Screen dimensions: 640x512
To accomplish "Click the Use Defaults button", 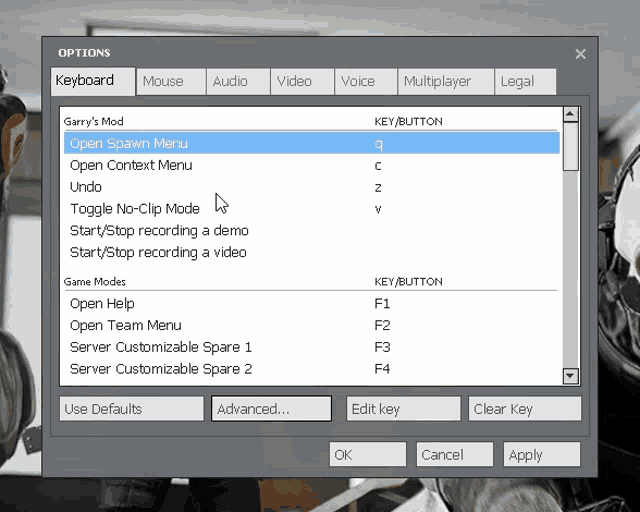I will [x=131, y=409].
